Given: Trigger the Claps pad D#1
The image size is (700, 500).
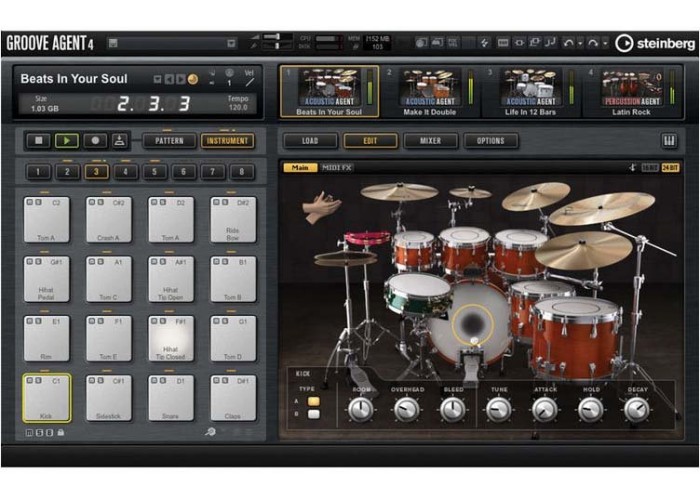Looking at the screenshot, I should point(233,398).
